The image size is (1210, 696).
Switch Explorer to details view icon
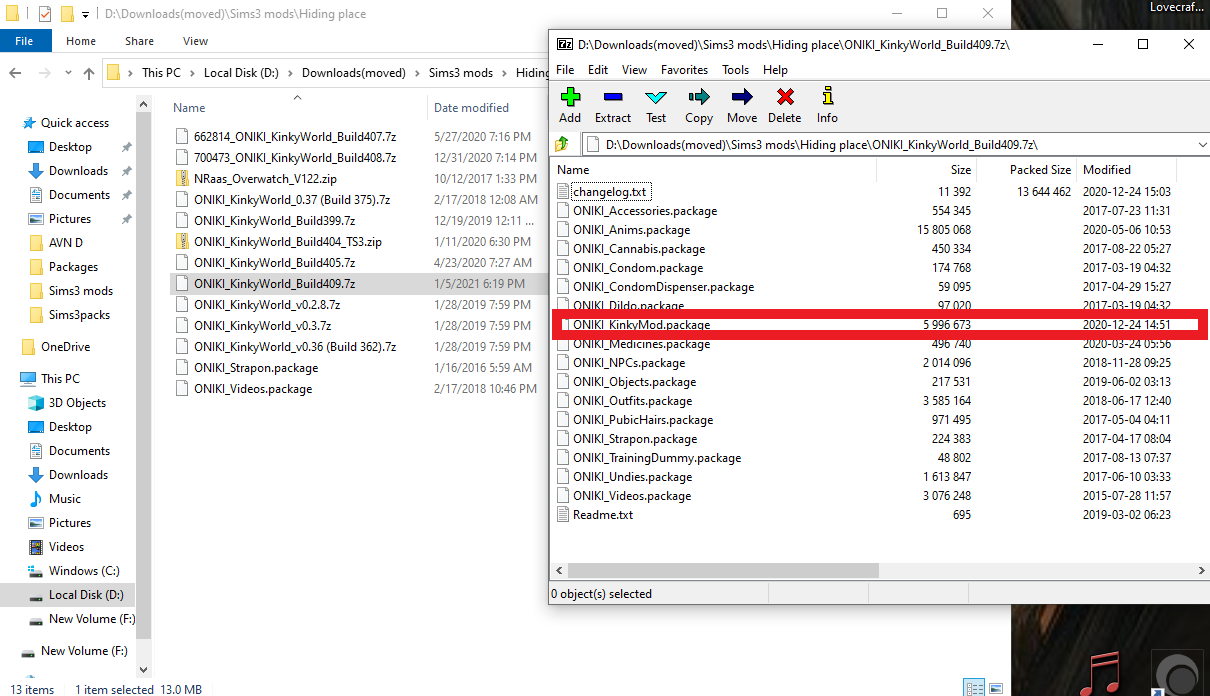coord(973,688)
